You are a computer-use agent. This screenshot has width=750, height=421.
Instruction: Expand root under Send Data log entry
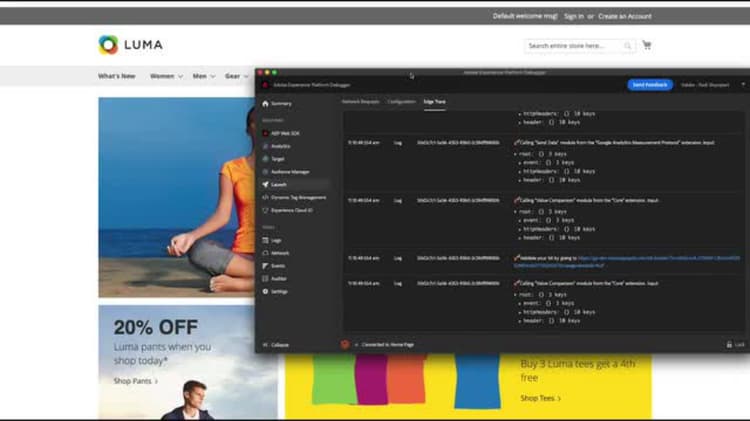(517, 155)
